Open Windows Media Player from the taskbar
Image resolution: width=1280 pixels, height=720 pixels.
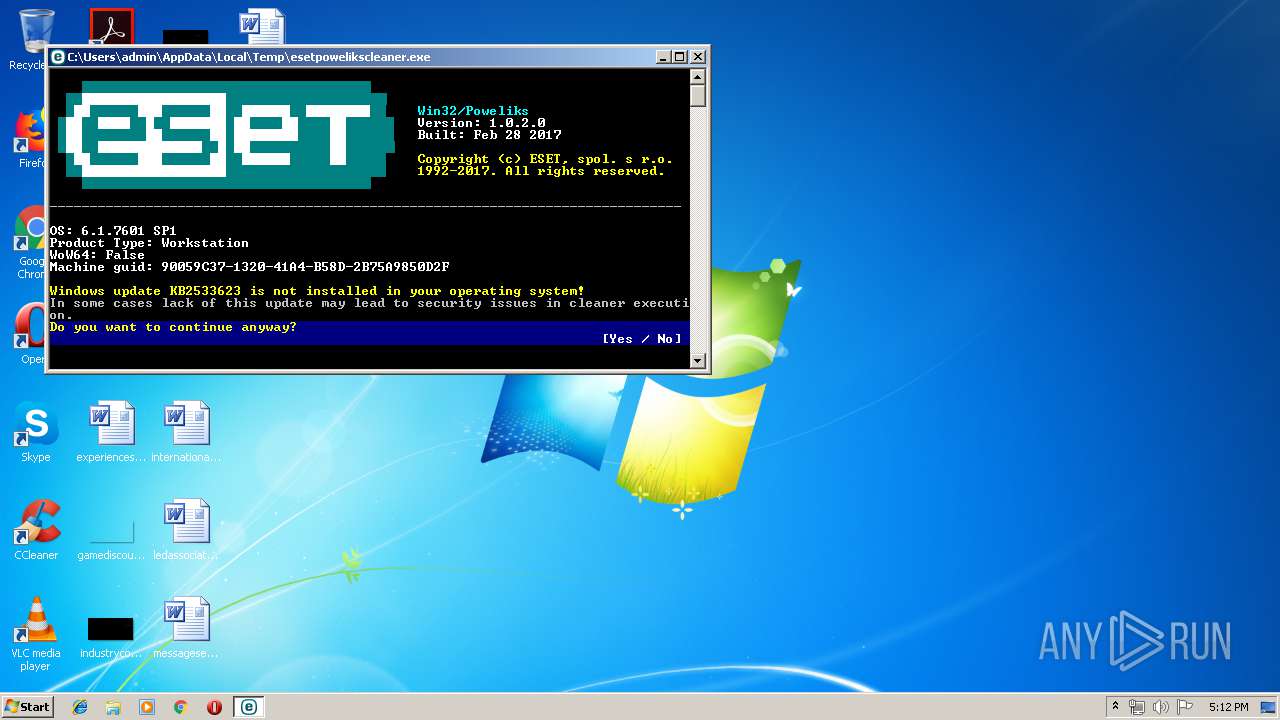click(x=147, y=707)
